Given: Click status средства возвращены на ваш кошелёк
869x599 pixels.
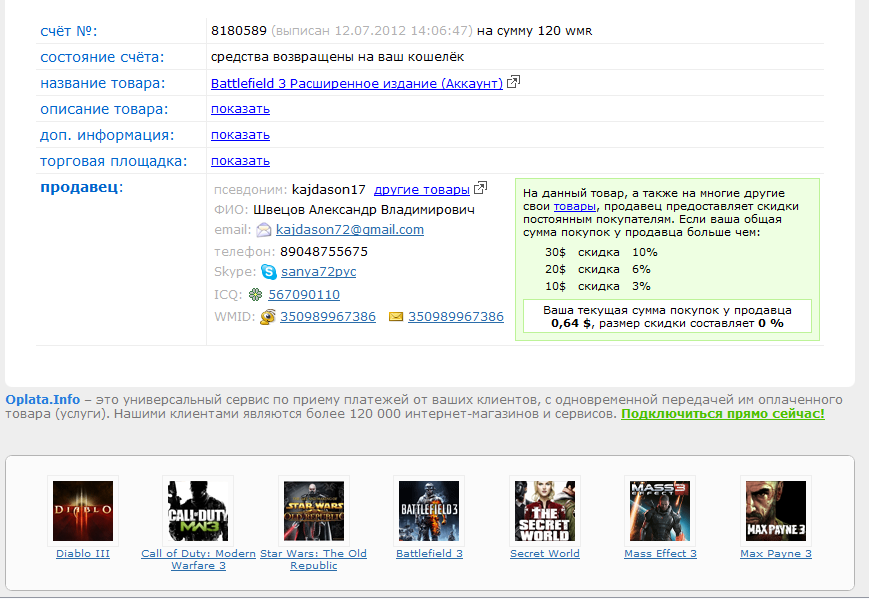Looking at the screenshot, I should (x=338, y=57).
